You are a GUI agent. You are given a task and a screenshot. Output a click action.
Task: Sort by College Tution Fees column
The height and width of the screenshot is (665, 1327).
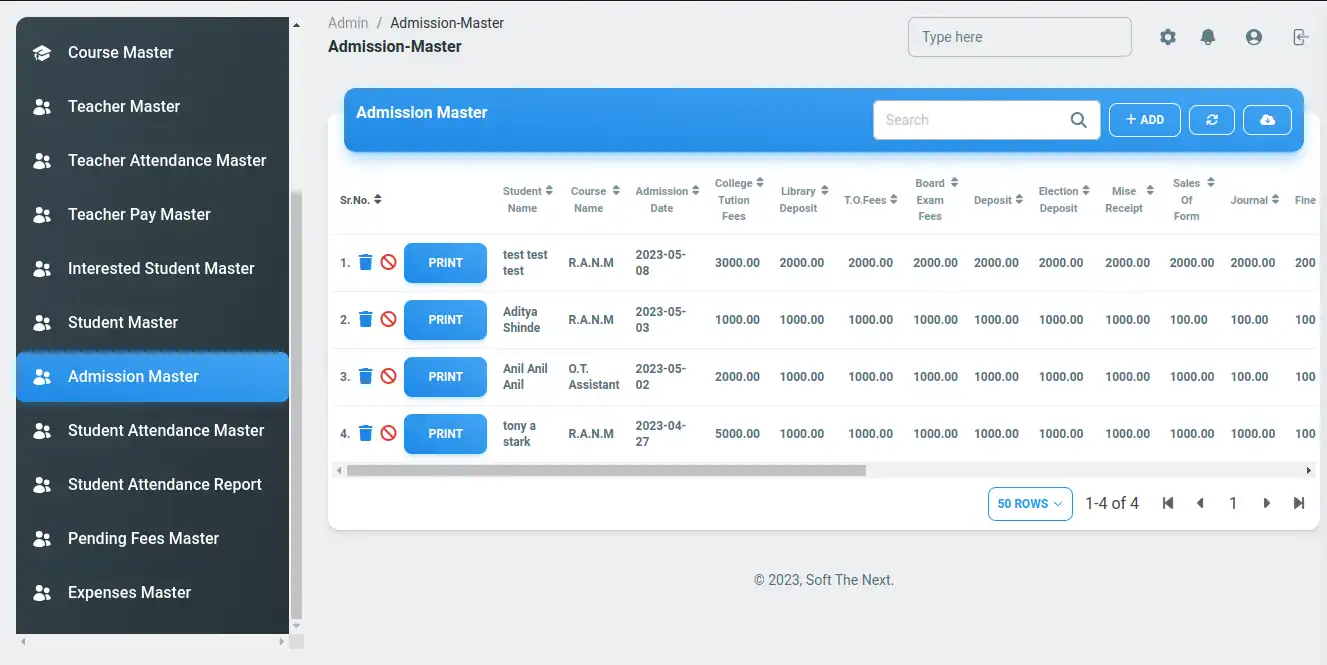(x=739, y=200)
